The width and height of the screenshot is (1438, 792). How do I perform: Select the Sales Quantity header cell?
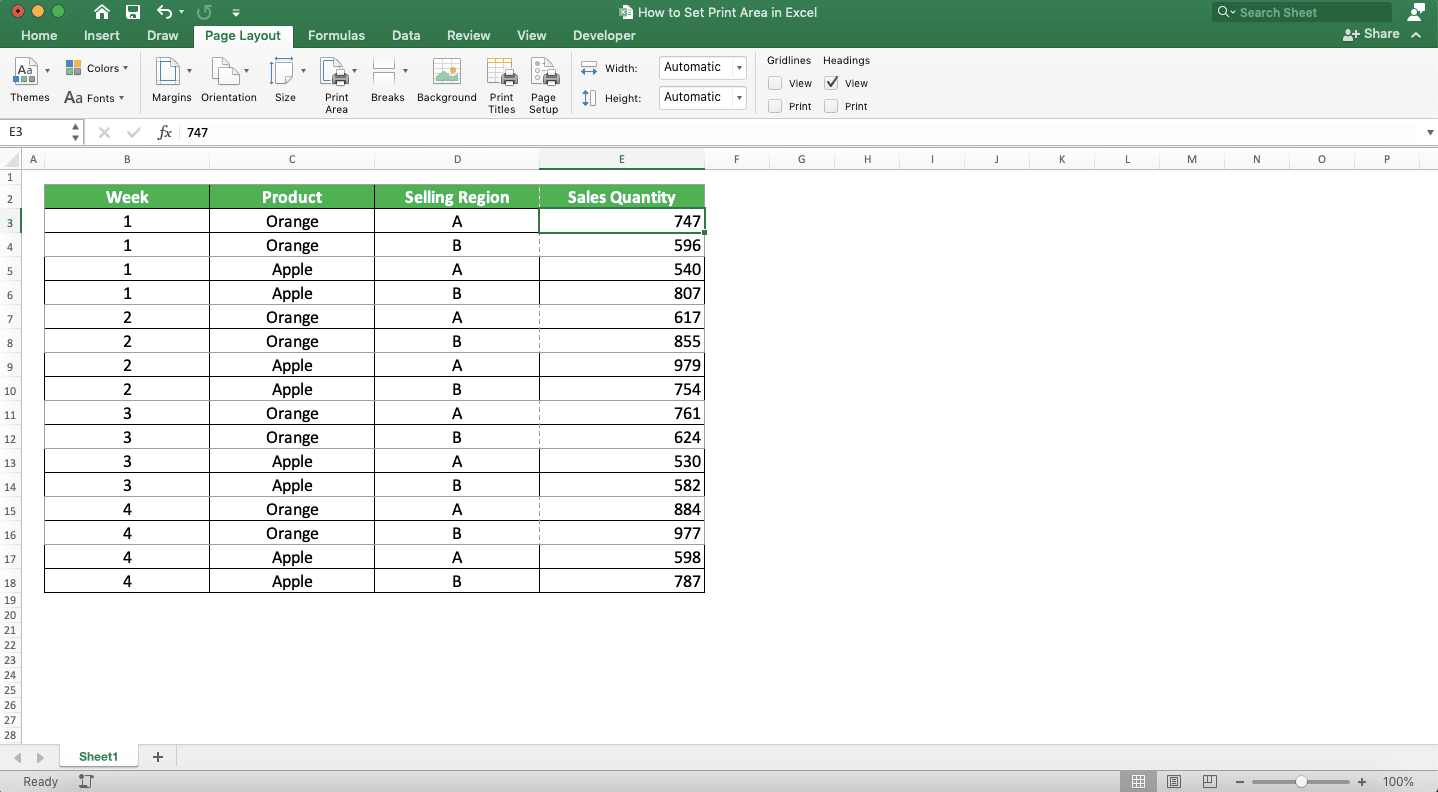621,197
